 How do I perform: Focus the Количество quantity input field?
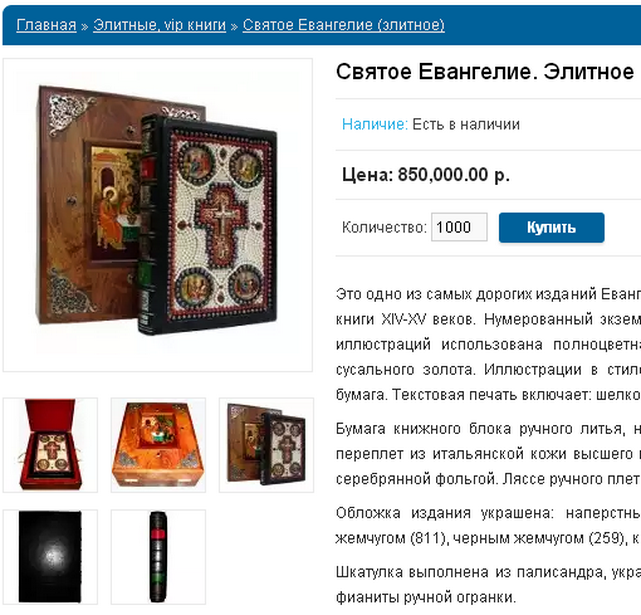(459, 227)
